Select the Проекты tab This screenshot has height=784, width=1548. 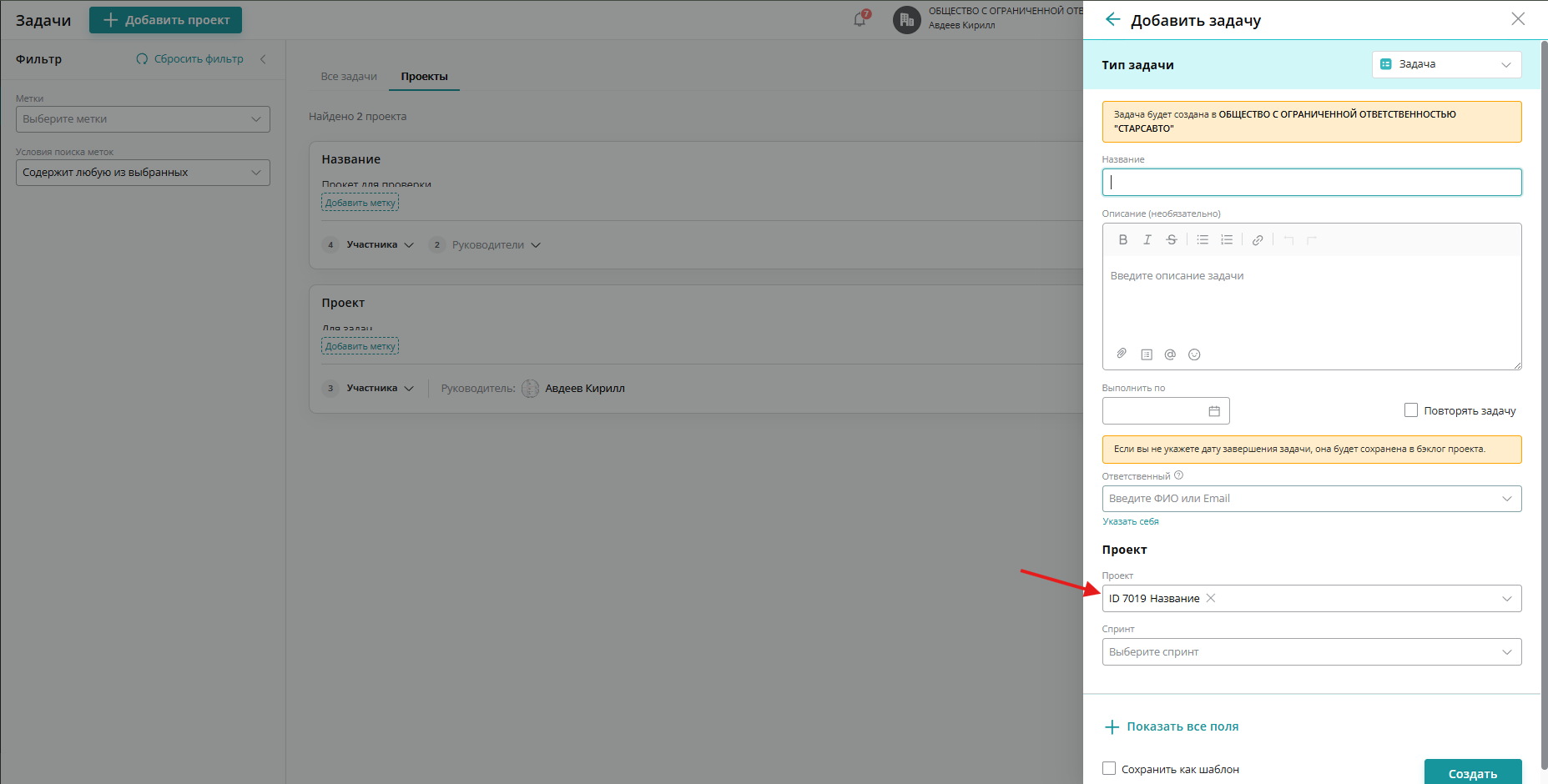424,77
